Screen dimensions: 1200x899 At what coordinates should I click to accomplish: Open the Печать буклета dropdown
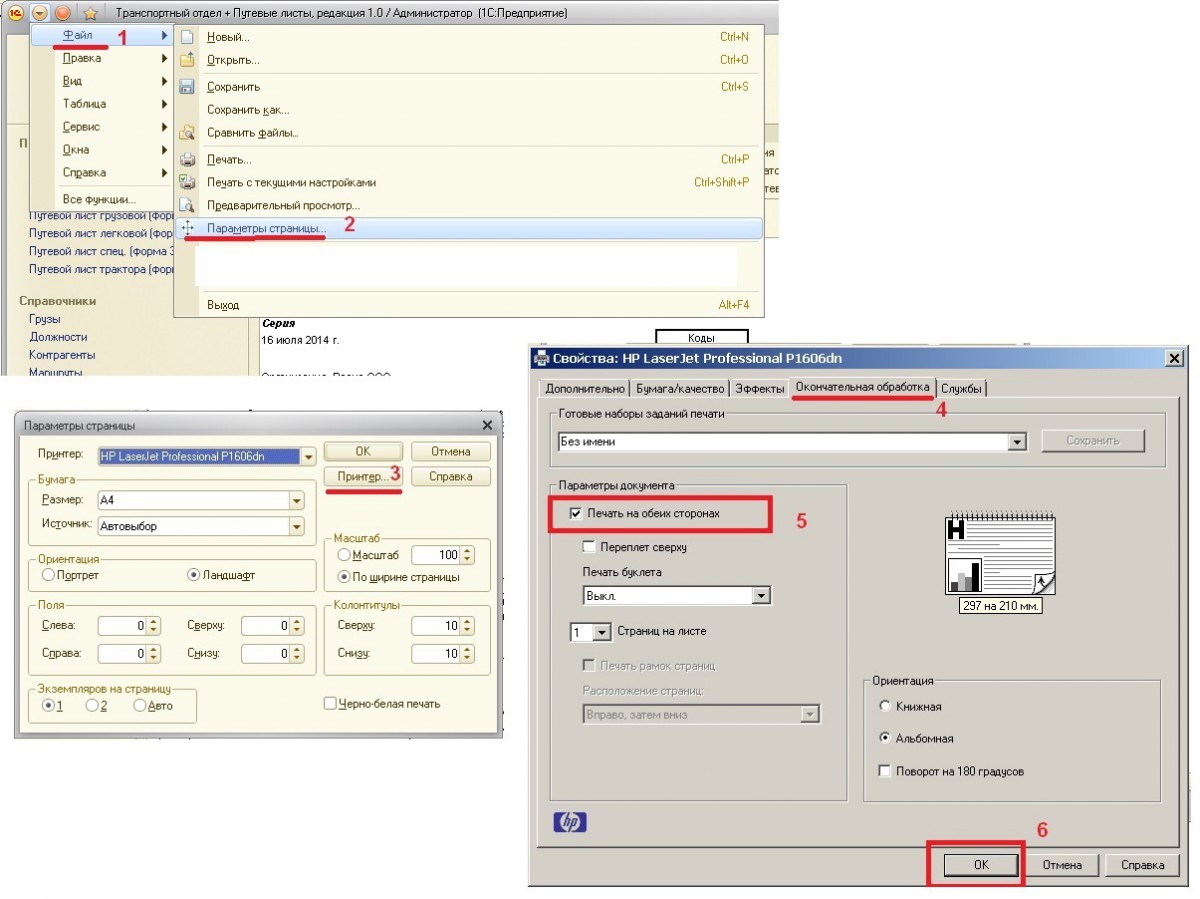click(x=761, y=596)
